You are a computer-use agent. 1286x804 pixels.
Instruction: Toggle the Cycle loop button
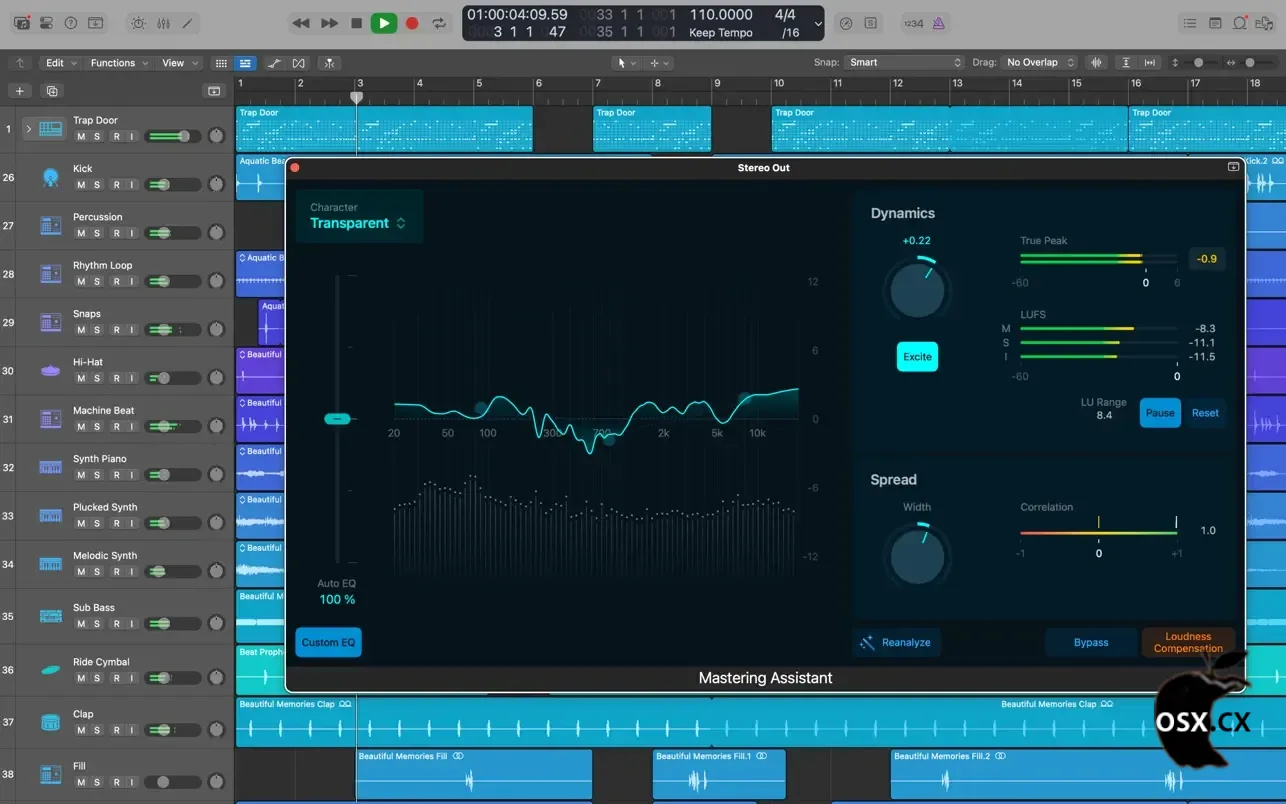click(439, 23)
